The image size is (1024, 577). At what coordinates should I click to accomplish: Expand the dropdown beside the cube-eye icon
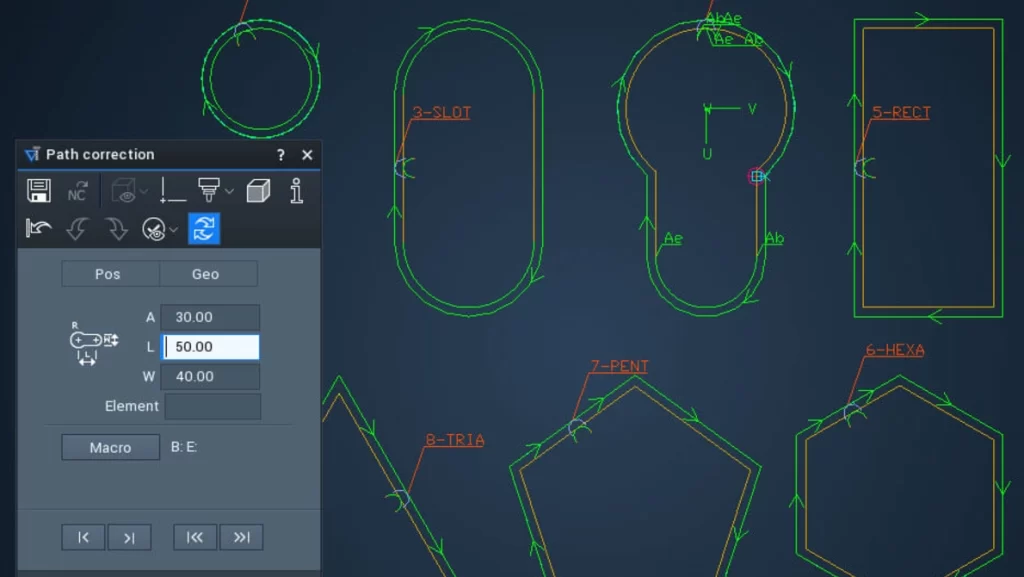(144, 191)
